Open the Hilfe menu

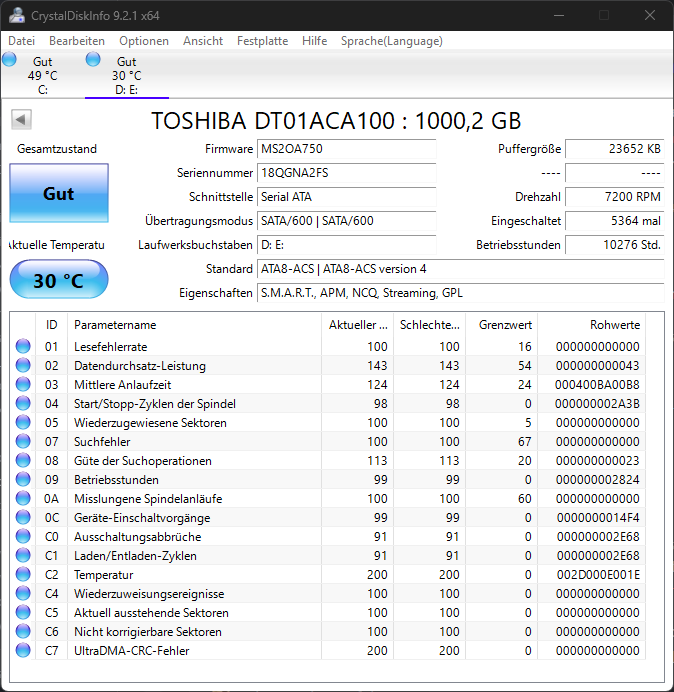[314, 41]
